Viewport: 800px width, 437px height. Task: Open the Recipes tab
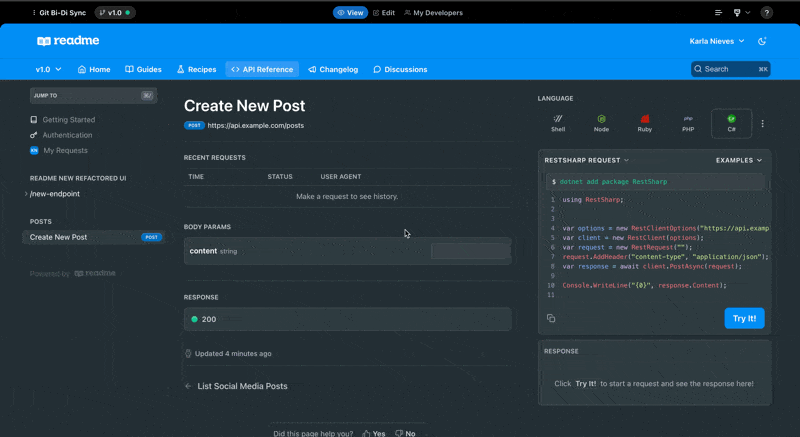click(196, 69)
